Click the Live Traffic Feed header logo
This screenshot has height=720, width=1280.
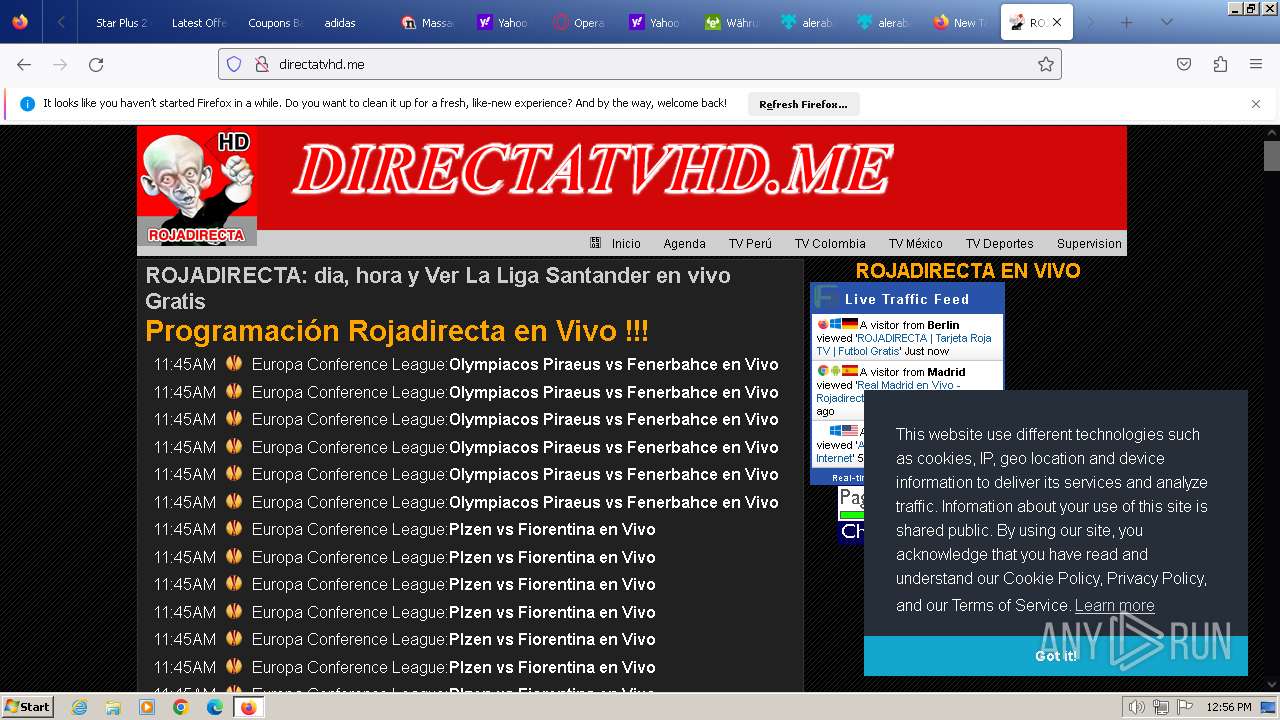pos(825,298)
